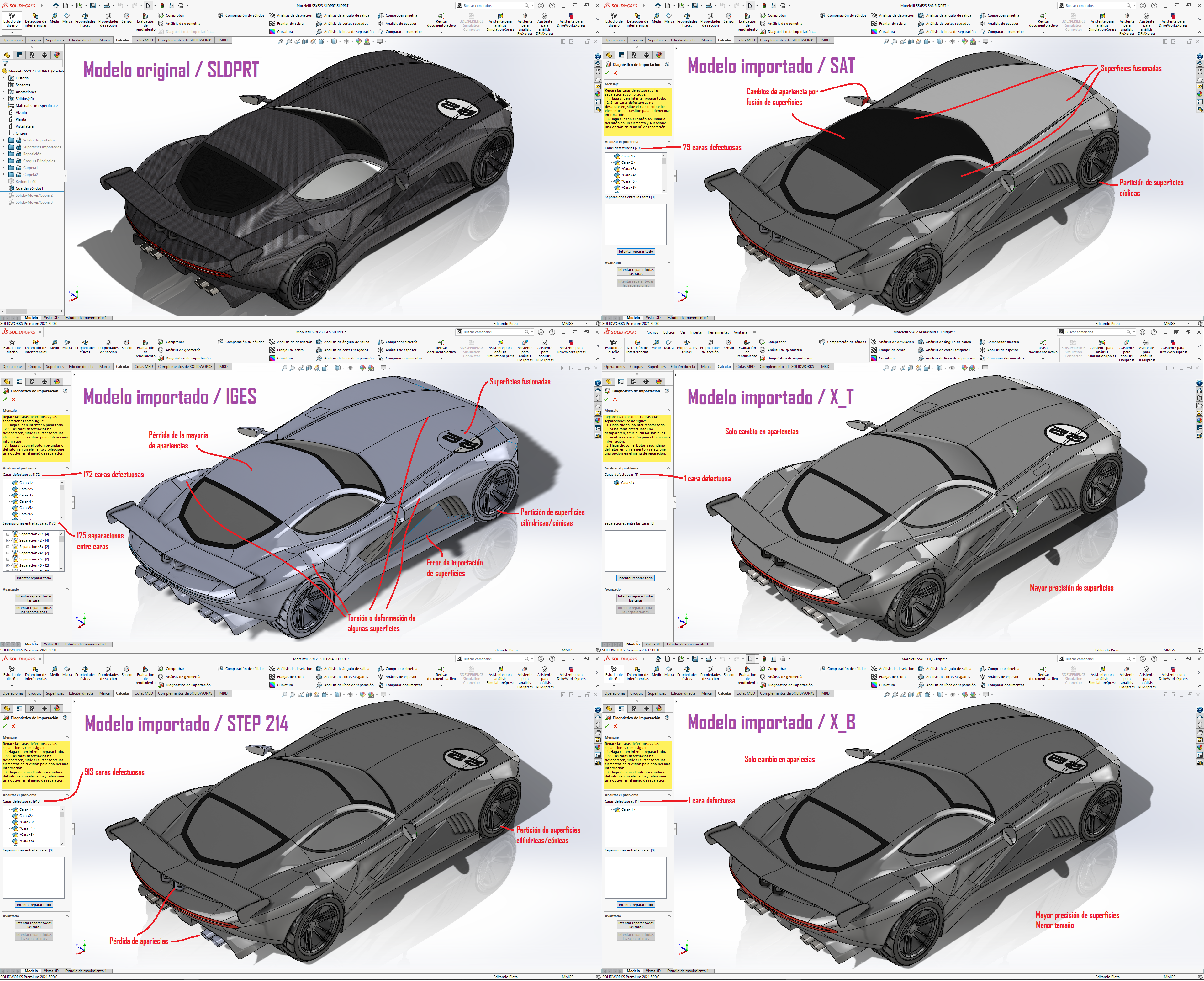Viewport: 1204px width, 981px height.
Task: Run Evaluación de rendimiento in the STEP 214 window
Action: click(x=145, y=676)
